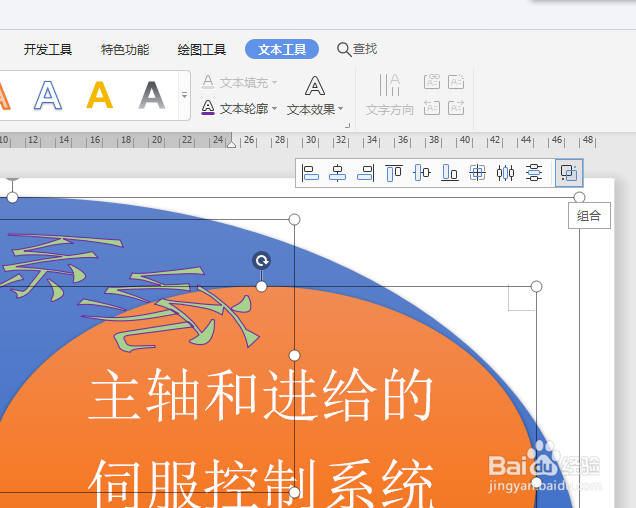This screenshot has height=508, width=636.
Task: Select the green curved WordArt text
Action: coord(130,292)
